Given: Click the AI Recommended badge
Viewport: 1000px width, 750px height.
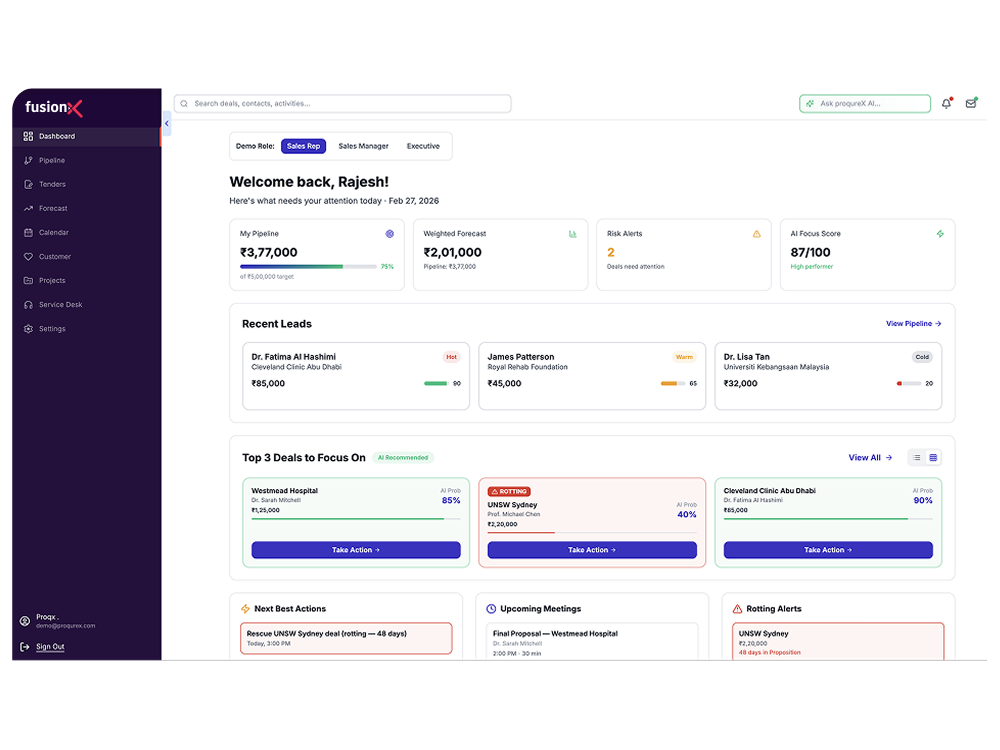Looking at the screenshot, I should point(403,458).
